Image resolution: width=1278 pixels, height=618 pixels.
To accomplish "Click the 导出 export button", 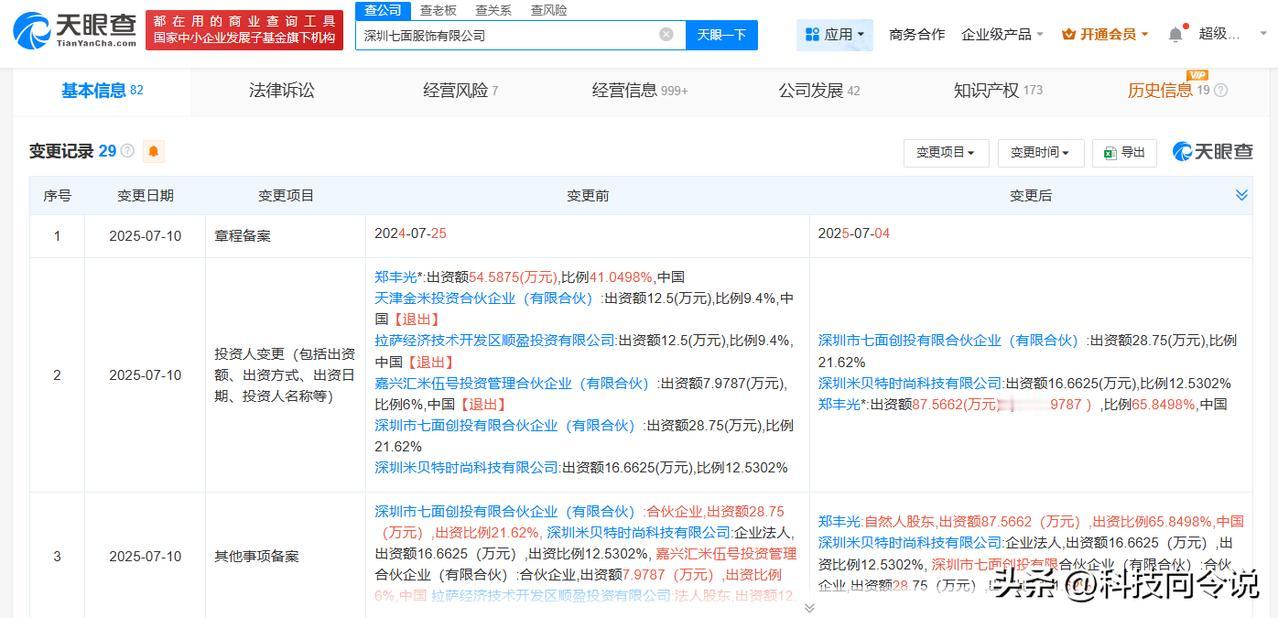I will pos(1124,153).
